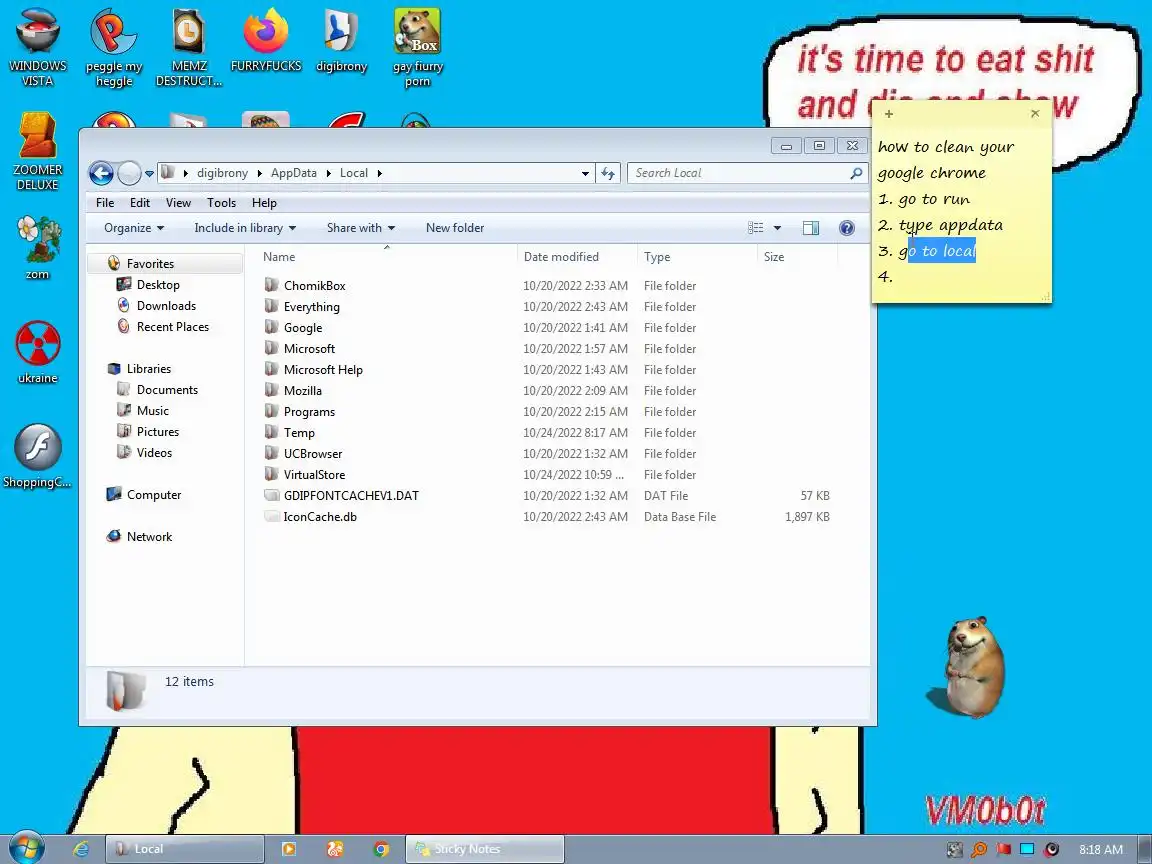1152x864 pixels.
Task: Open the Firefox desktop shortcut
Action: (266, 40)
